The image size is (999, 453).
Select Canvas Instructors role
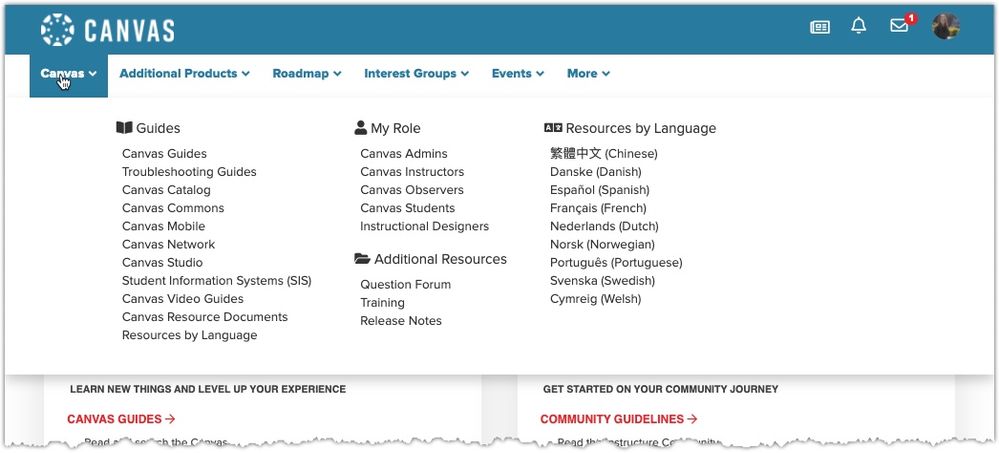point(412,172)
